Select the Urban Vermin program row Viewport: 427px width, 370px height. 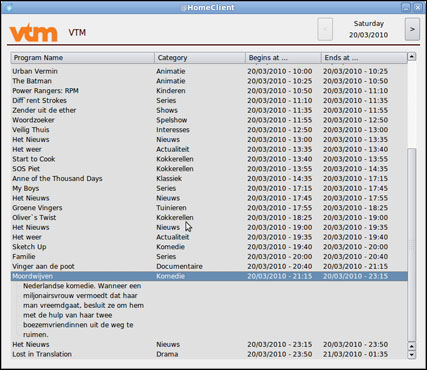209,71
